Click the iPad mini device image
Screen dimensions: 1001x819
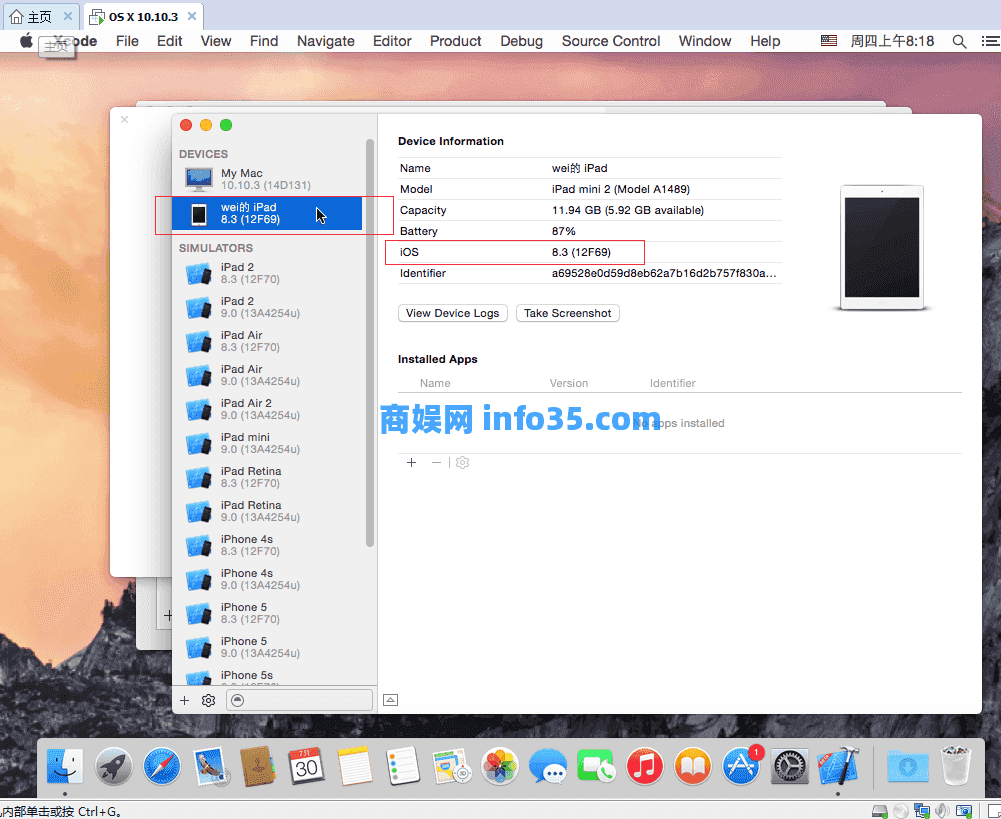(x=882, y=248)
